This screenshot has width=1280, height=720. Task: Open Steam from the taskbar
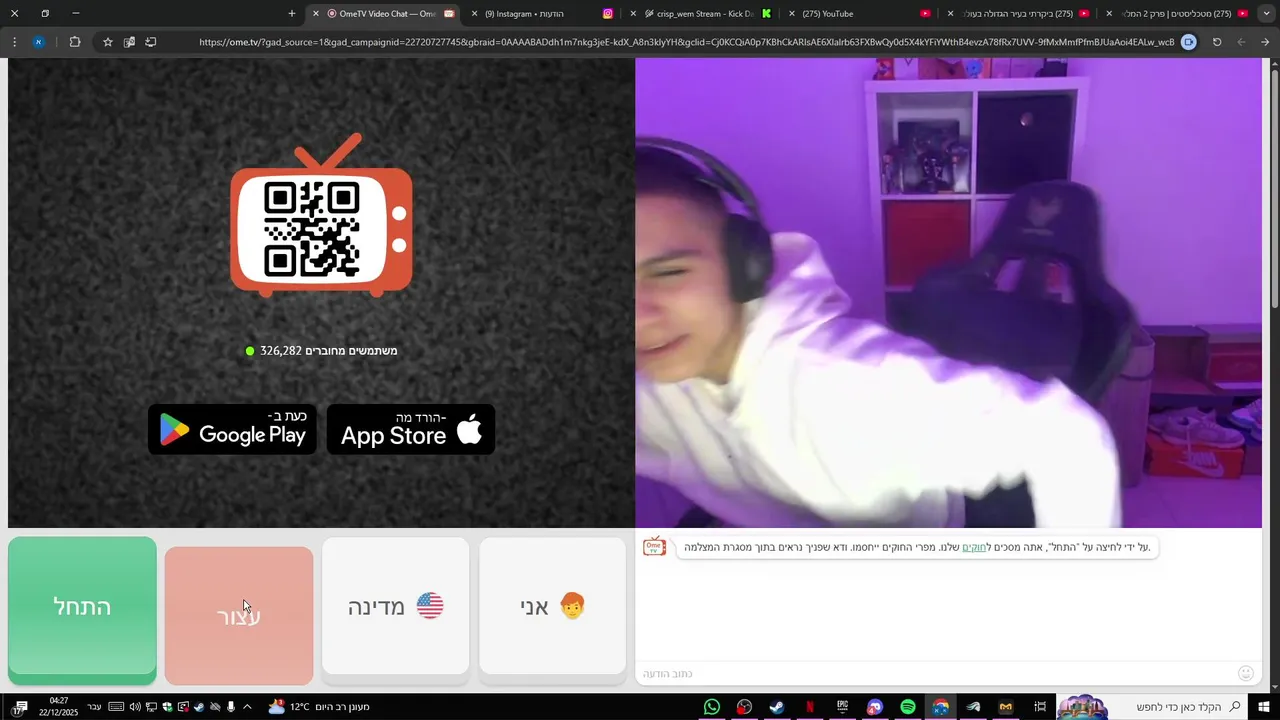[777, 707]
